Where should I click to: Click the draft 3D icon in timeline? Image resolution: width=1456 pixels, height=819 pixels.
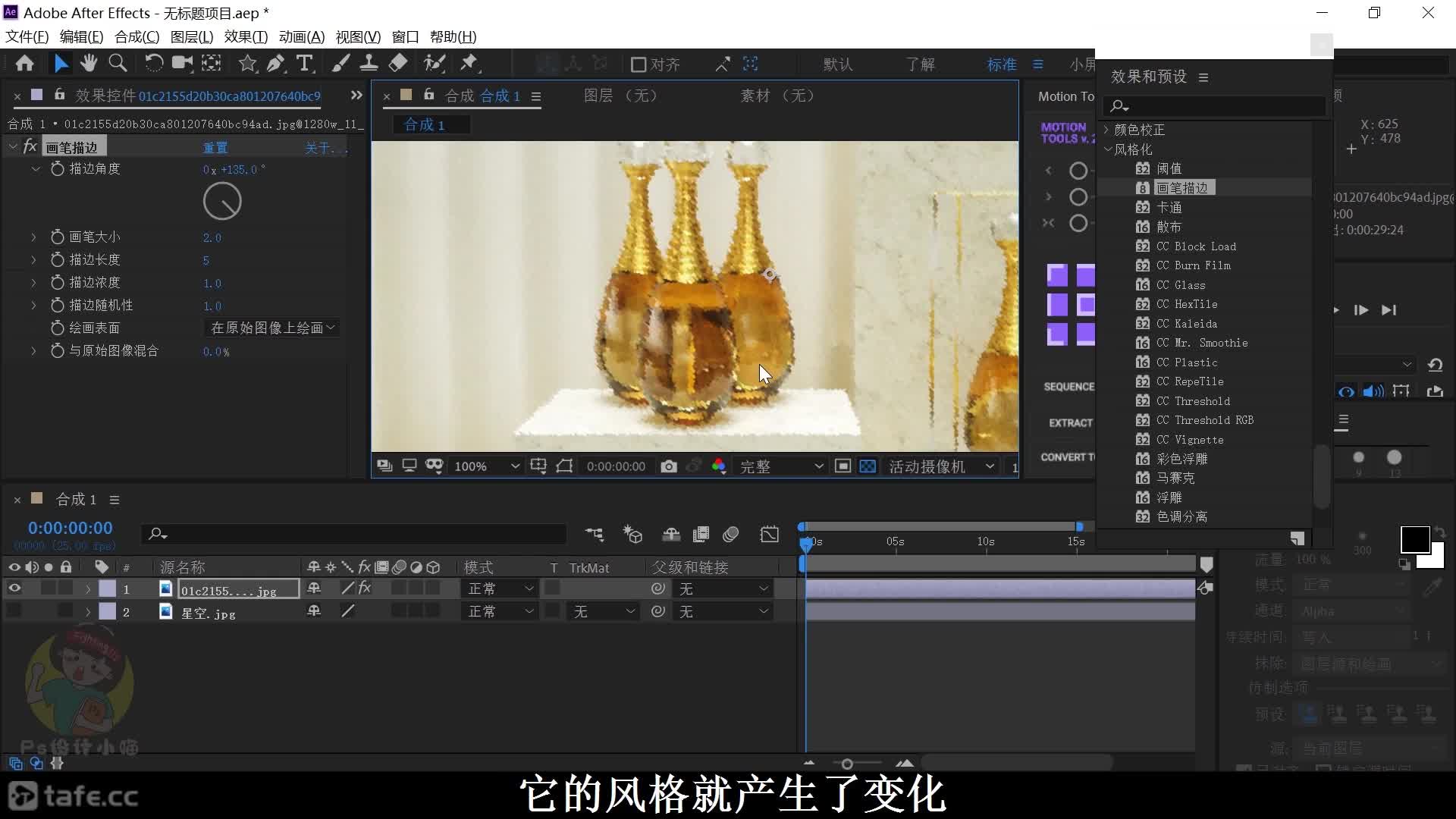[x=632, y=535]
